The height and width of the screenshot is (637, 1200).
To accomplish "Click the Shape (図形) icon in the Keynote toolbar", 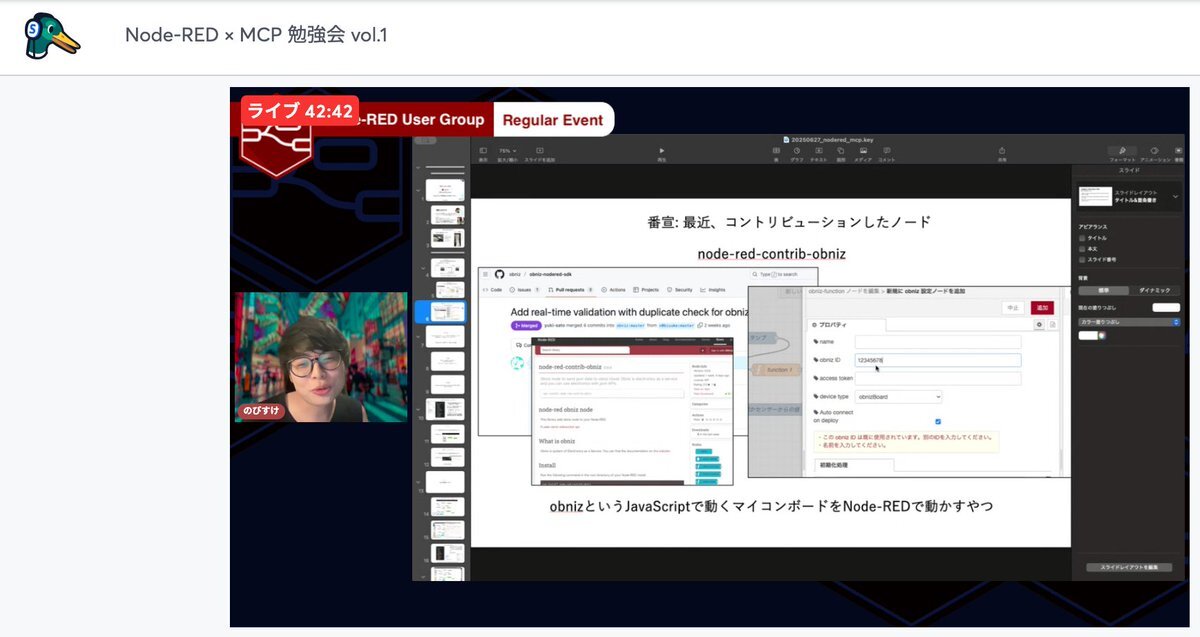I will coord(841,151).
